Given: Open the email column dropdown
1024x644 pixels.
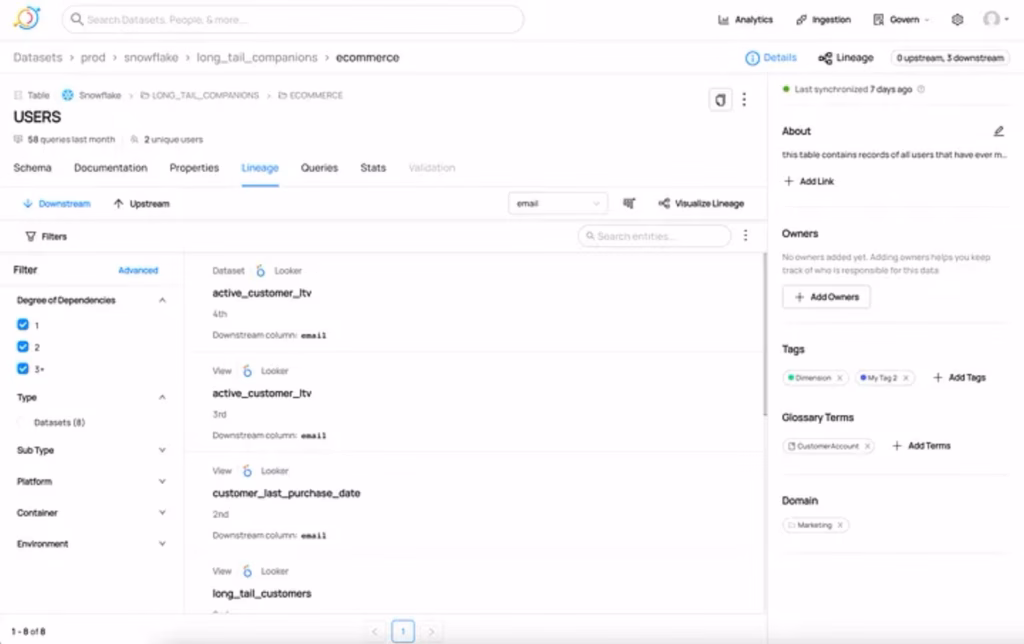Looking at the screenshot, I should point(558,203).
